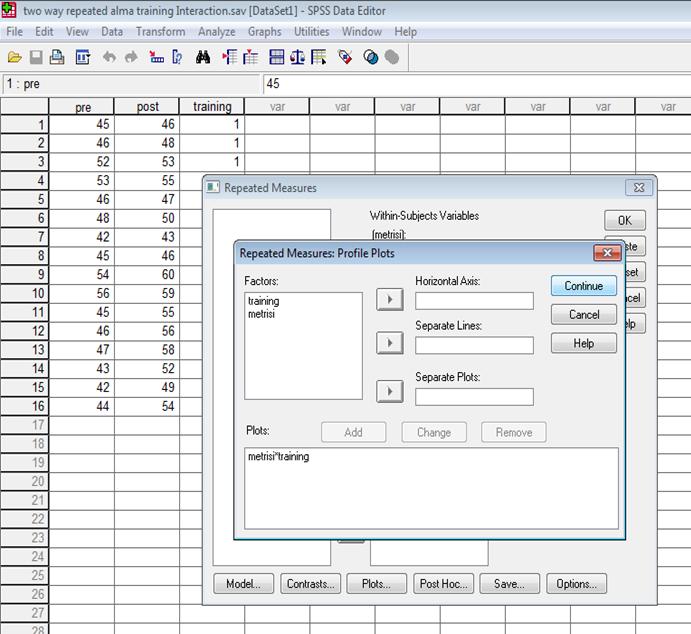Open the Window menu

(362, 32)
